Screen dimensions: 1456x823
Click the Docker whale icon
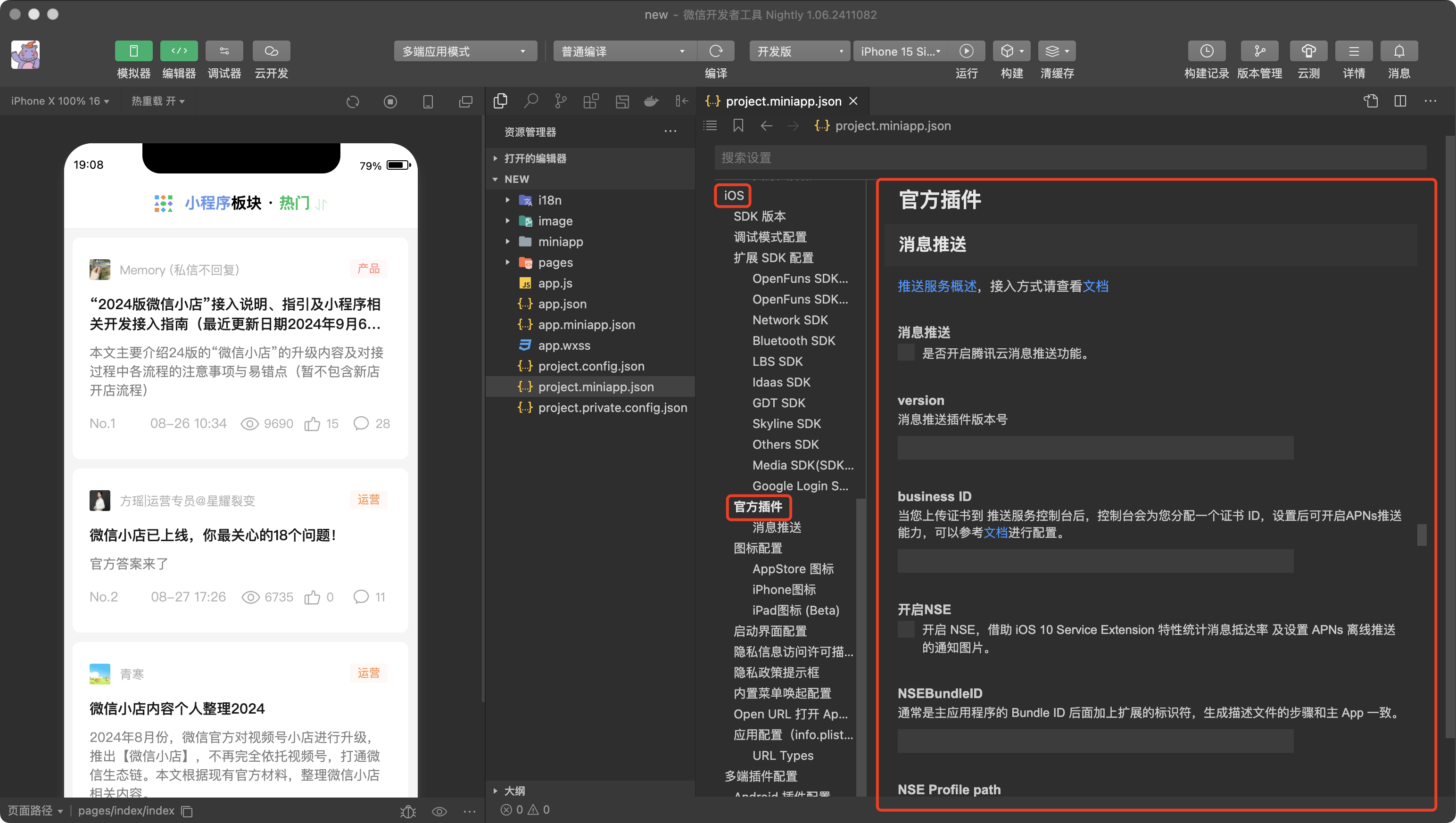click(652, 101)
